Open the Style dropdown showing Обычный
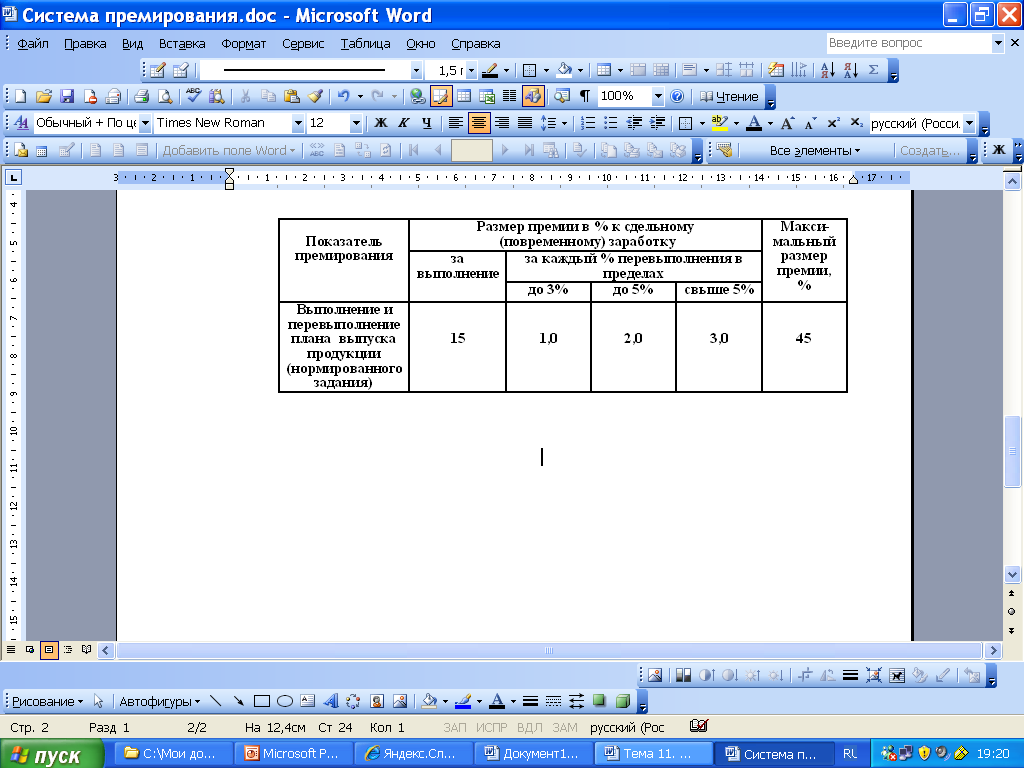The width and height of the screenshot is (1024, 768). click(x=145, y=123)
